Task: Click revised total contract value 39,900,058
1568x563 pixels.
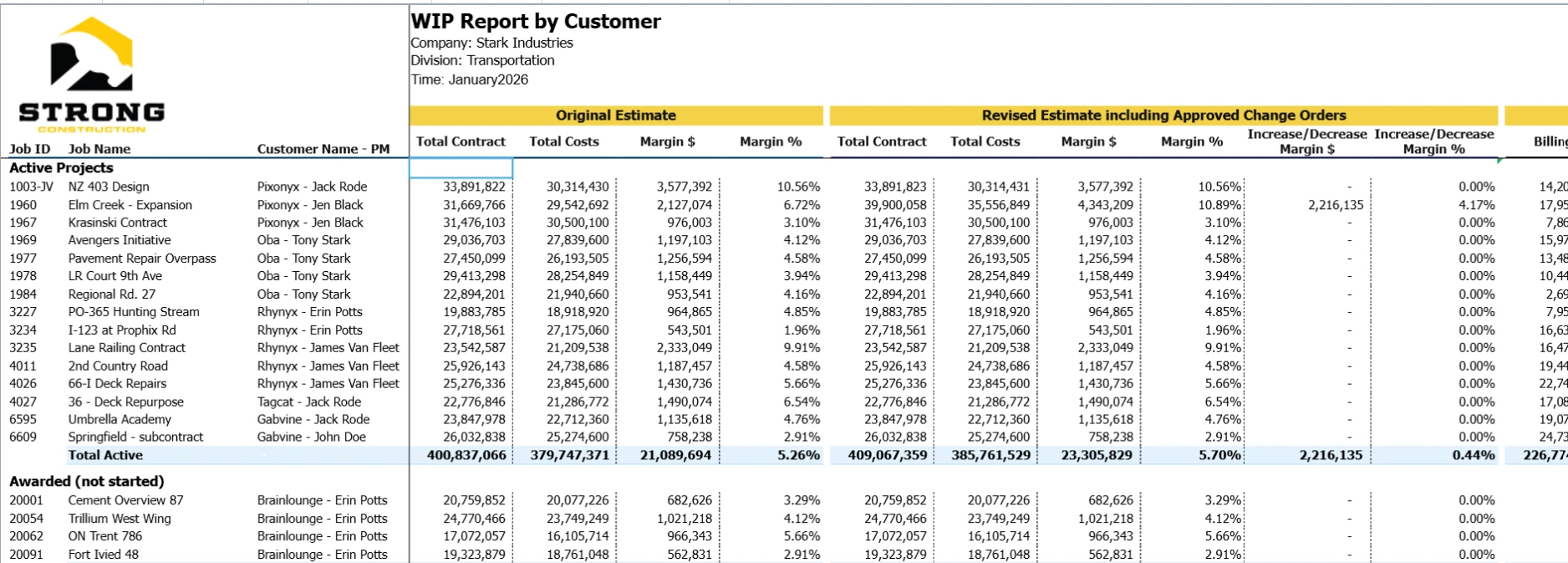Action: (895, 205)
